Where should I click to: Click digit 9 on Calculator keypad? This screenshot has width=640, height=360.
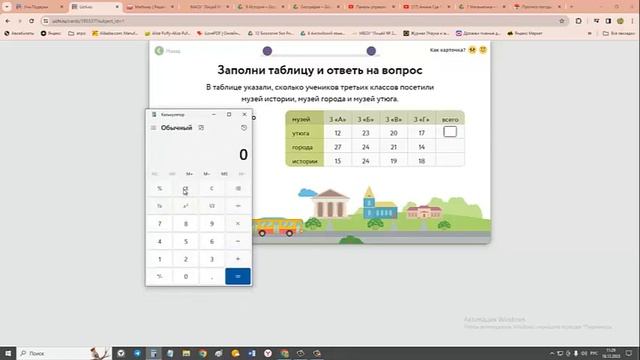(x=212, y=223)
